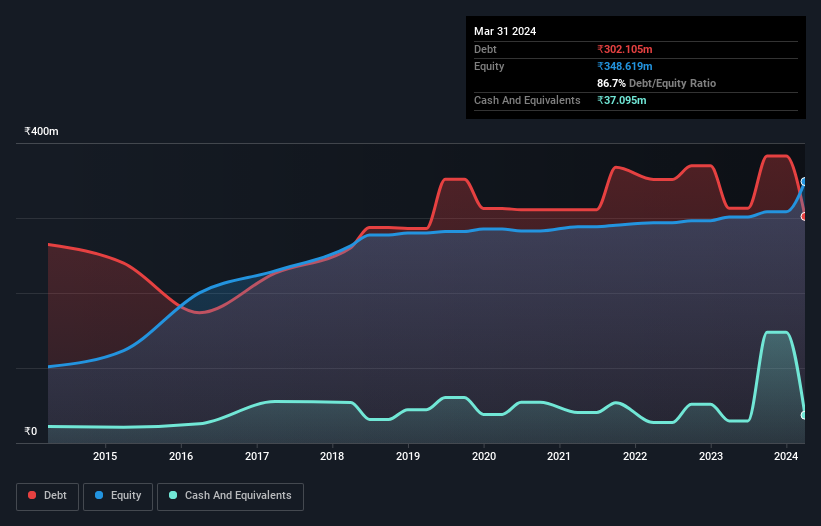Click the 2023 x-axis label
This screenshot has height=526, width=821.
711,456
